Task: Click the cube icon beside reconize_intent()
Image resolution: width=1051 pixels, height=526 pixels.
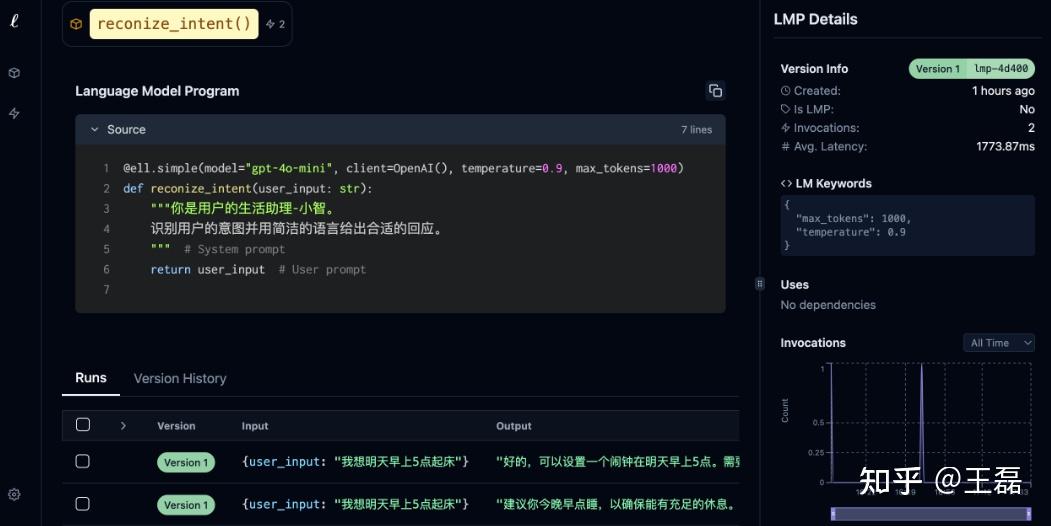Action: tap(76, 24)
